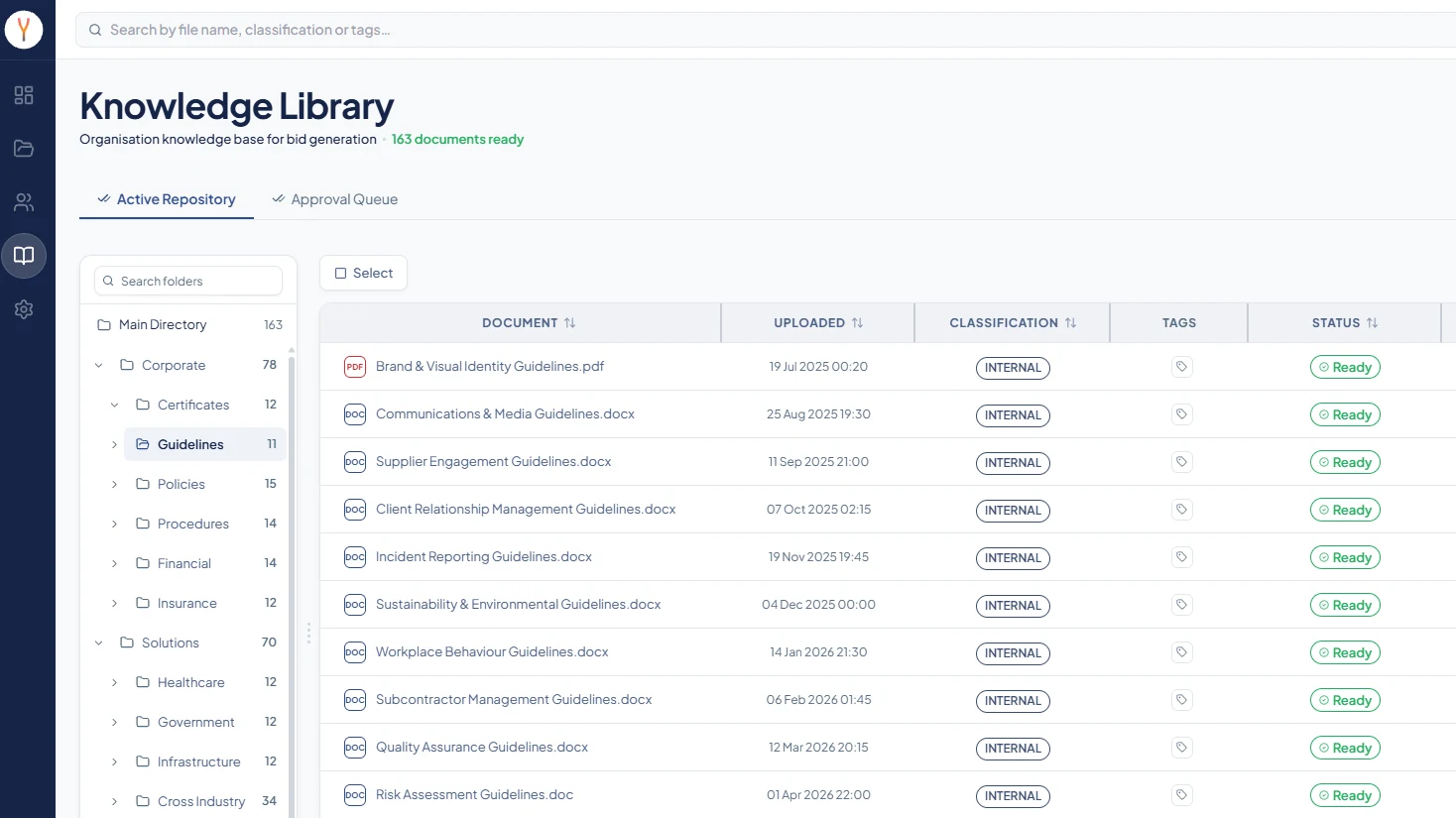Open the folder icon in left sidebar

(24, 149)
